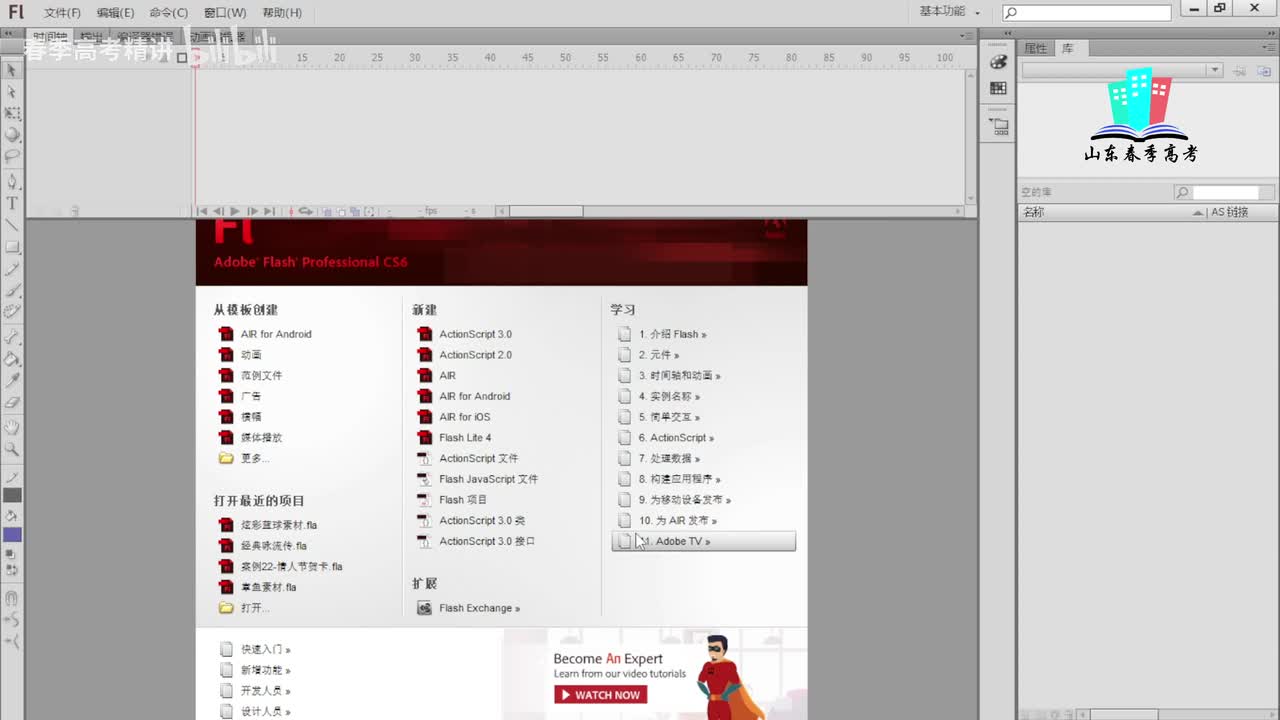The width and height of the screenshot is (1280, 720).
Task: Select the Eraser tool
Action: (x=12, y=402)
